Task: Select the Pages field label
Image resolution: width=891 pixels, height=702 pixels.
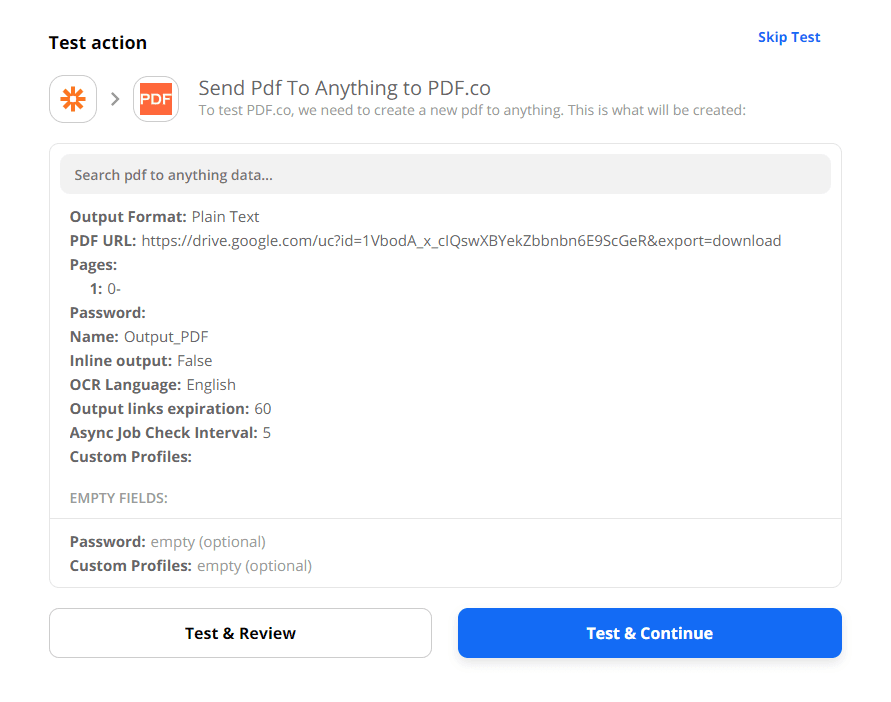Action: pyautogui.click(x=93, y=265)
